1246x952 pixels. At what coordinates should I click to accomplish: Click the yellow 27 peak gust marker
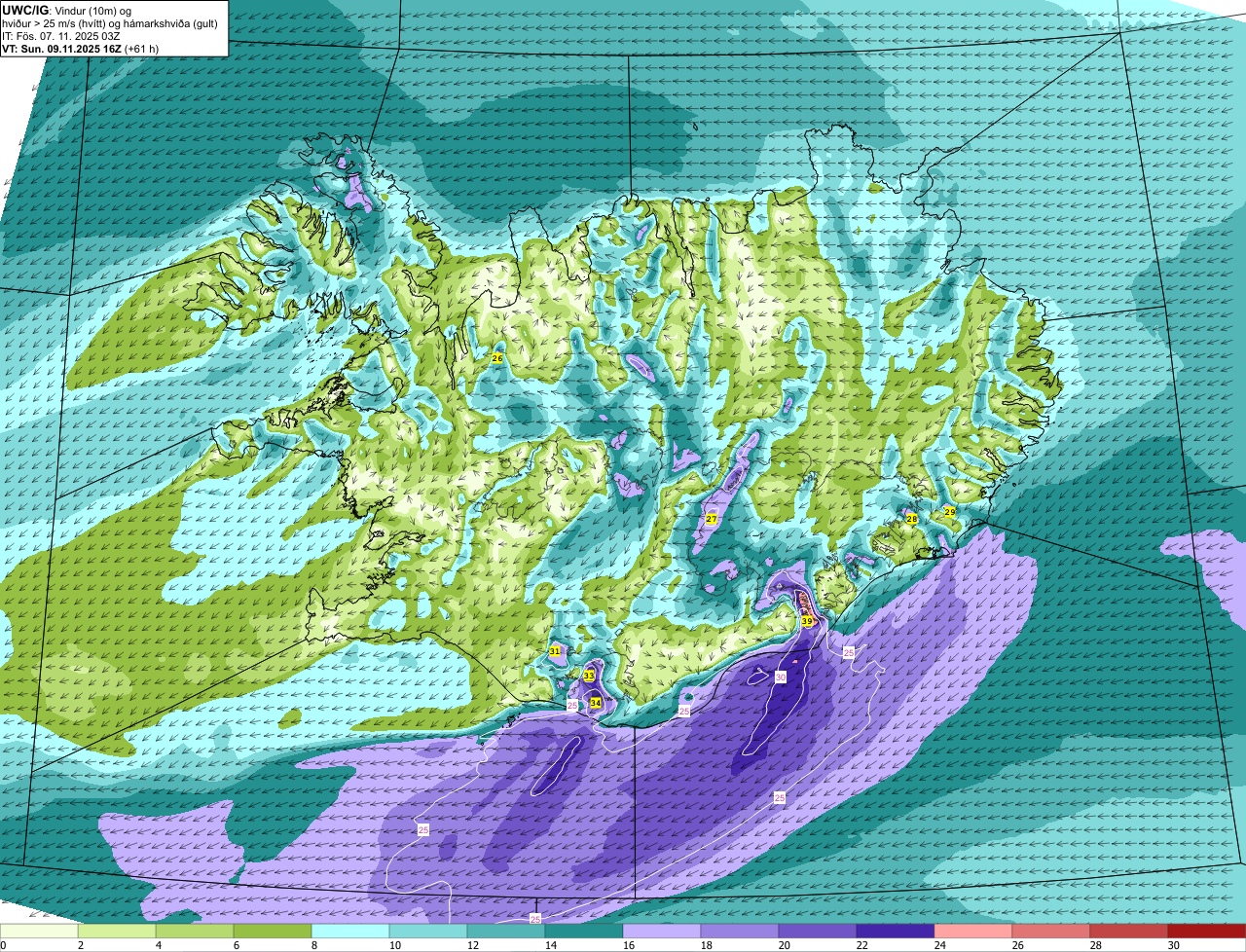click(x=712, y=519)
